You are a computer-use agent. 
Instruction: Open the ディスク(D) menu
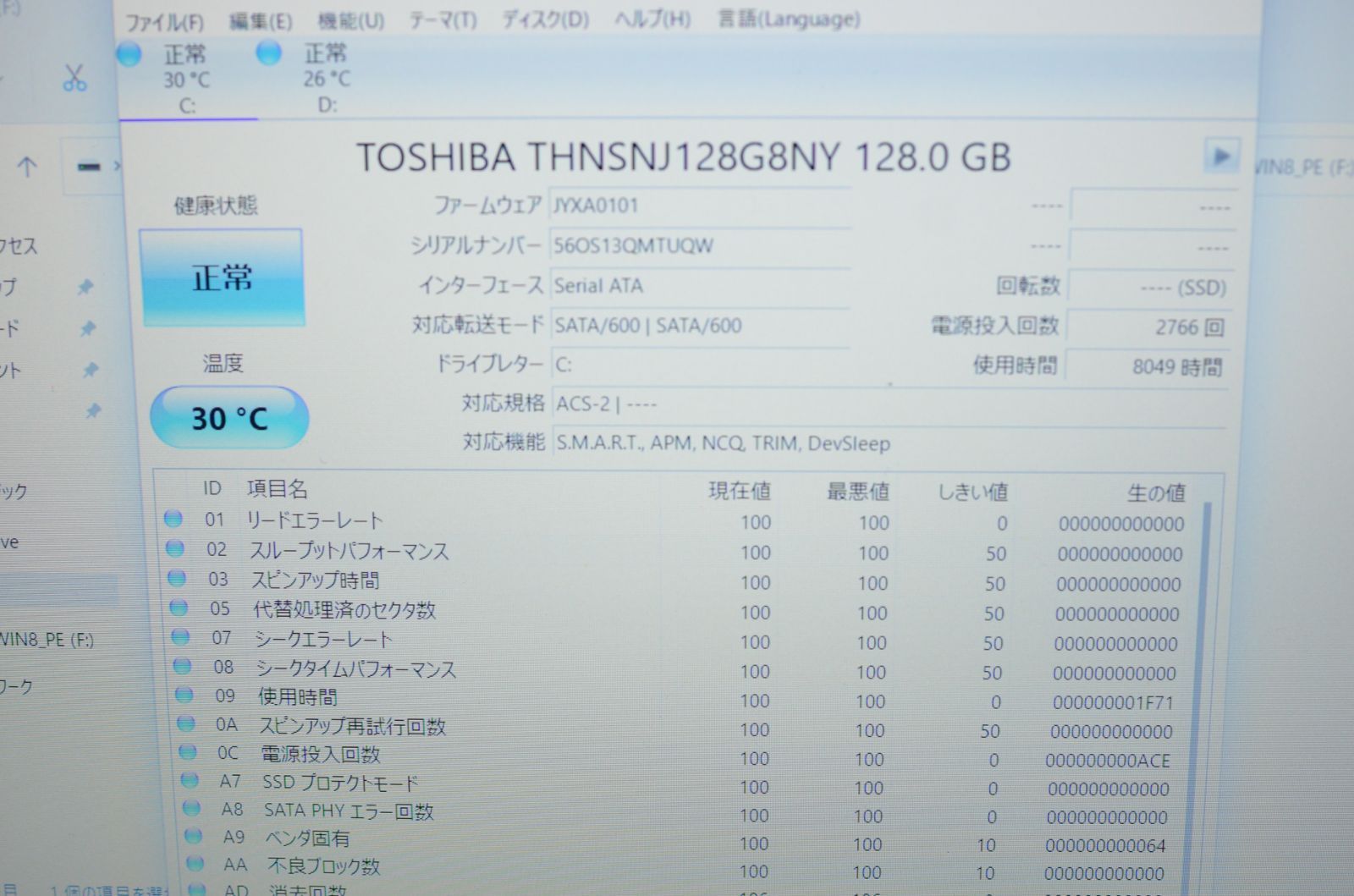[x=545, y=19]
